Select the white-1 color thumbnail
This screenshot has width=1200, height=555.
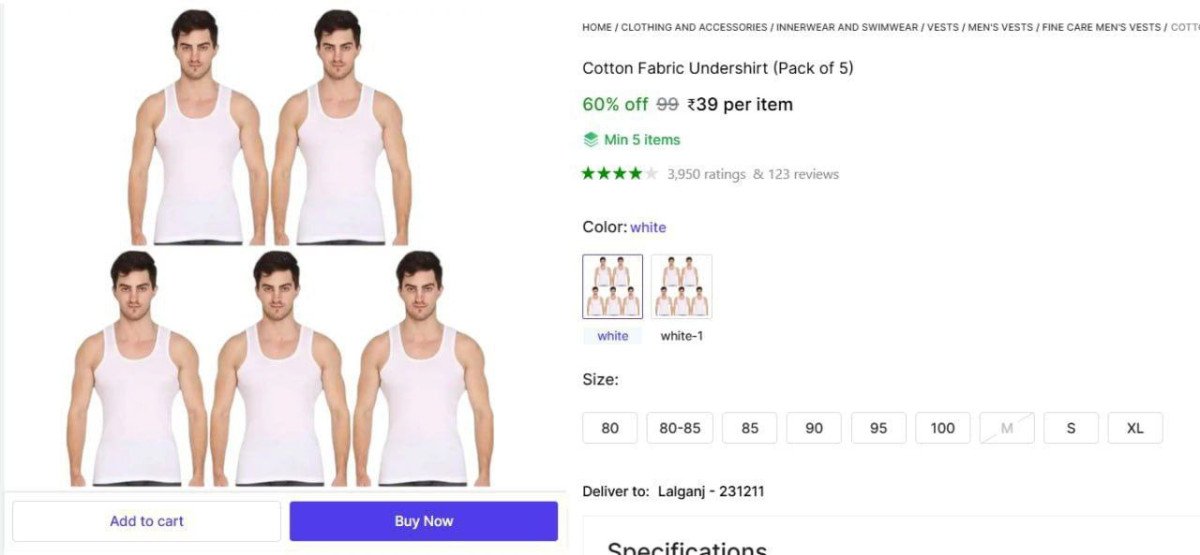(681, 287)
